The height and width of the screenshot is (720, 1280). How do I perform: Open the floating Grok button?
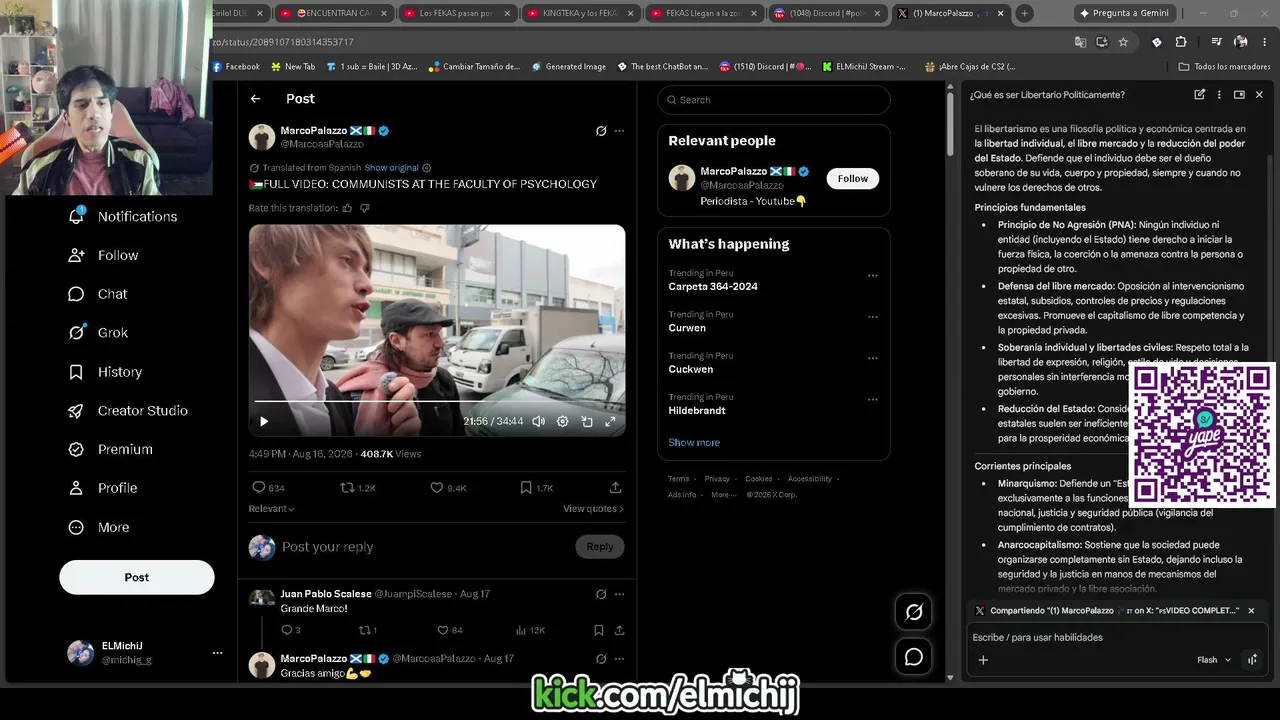coord(914,613)
